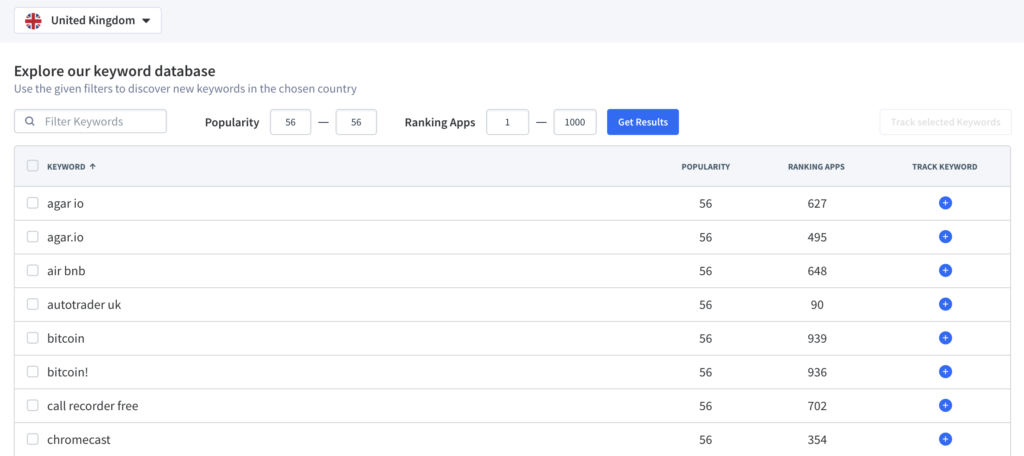Check the 'agar io' row checkbox
The width and height of the screenshot is (1024, 456).
pos(33,203)
